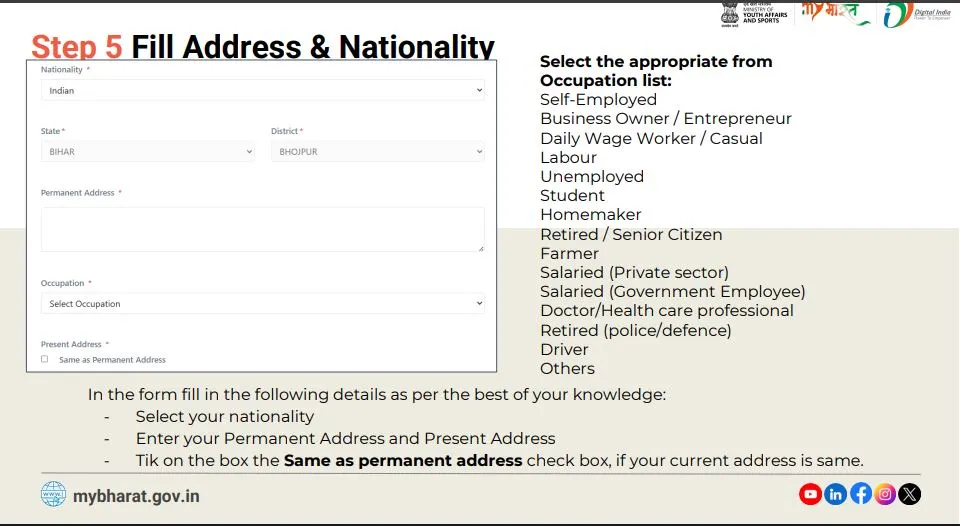Click the Digital India logo
This screenshot has height=526, width=960.
pos(917,14)
